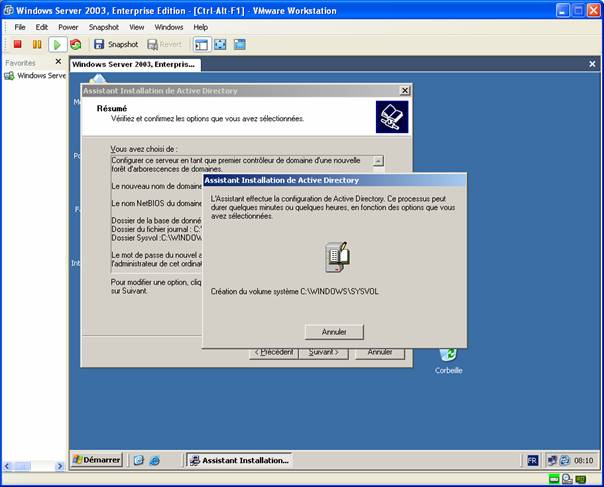Click the greyed Revert toolbar button
604x487 pixels.
tap(164, 45)
